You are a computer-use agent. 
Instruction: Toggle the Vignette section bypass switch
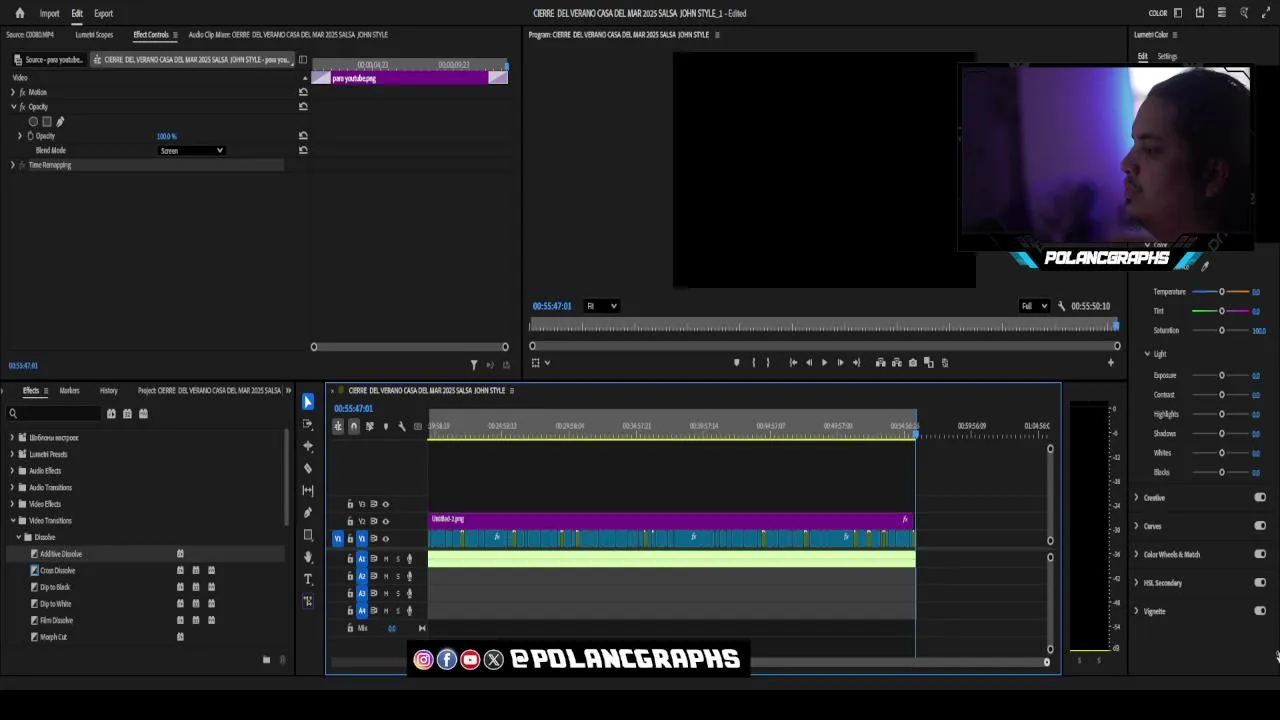pyautogui.click(x=1260, y=610)
